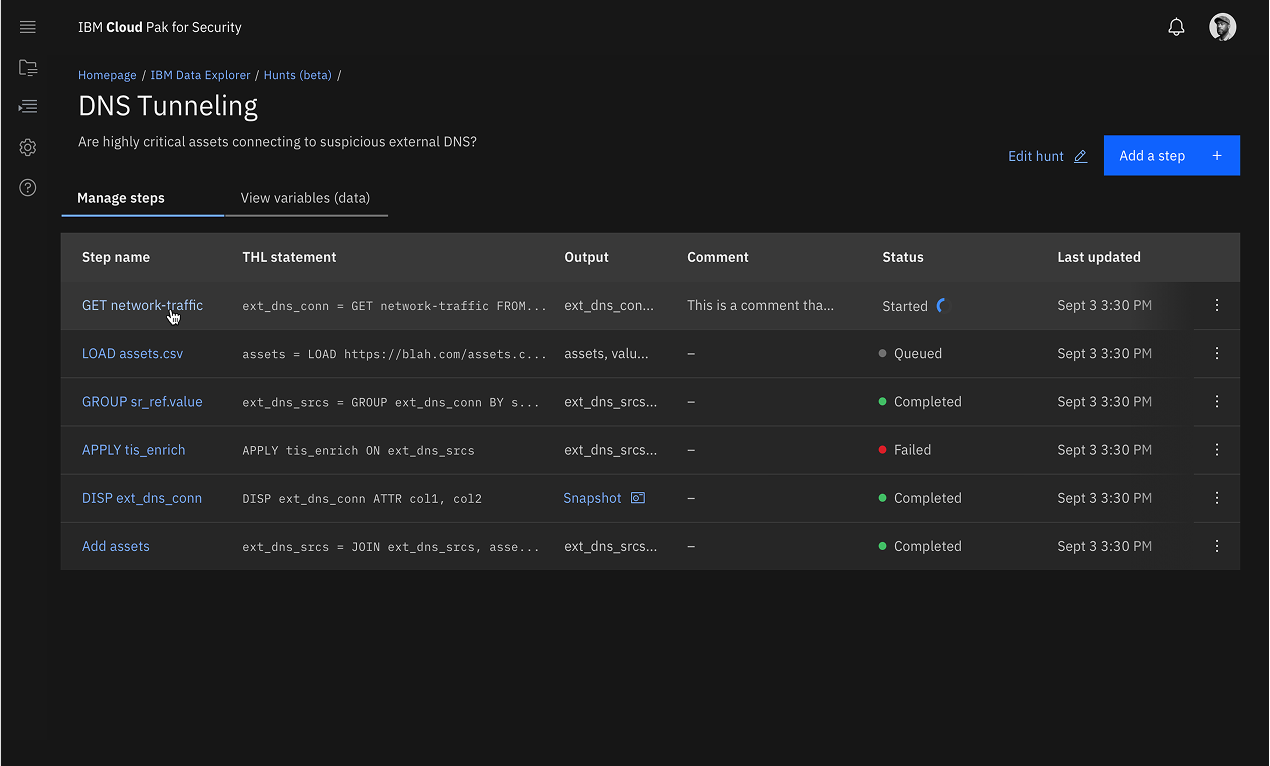1270x766 pixels.
Task: Click the Comment column header
Action: tap(718, 257)
